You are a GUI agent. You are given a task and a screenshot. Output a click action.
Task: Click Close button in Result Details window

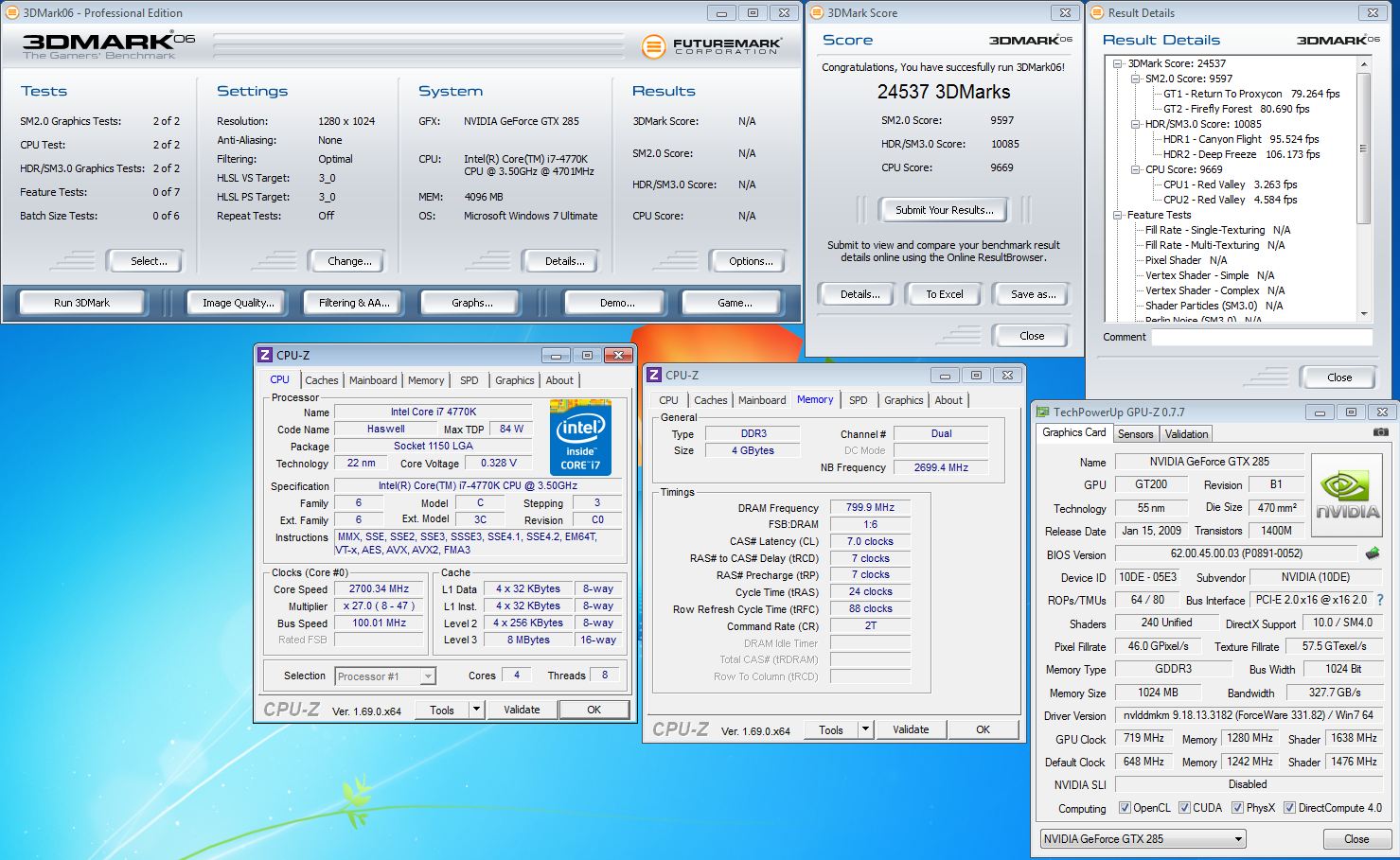[x=1339, y=377]
